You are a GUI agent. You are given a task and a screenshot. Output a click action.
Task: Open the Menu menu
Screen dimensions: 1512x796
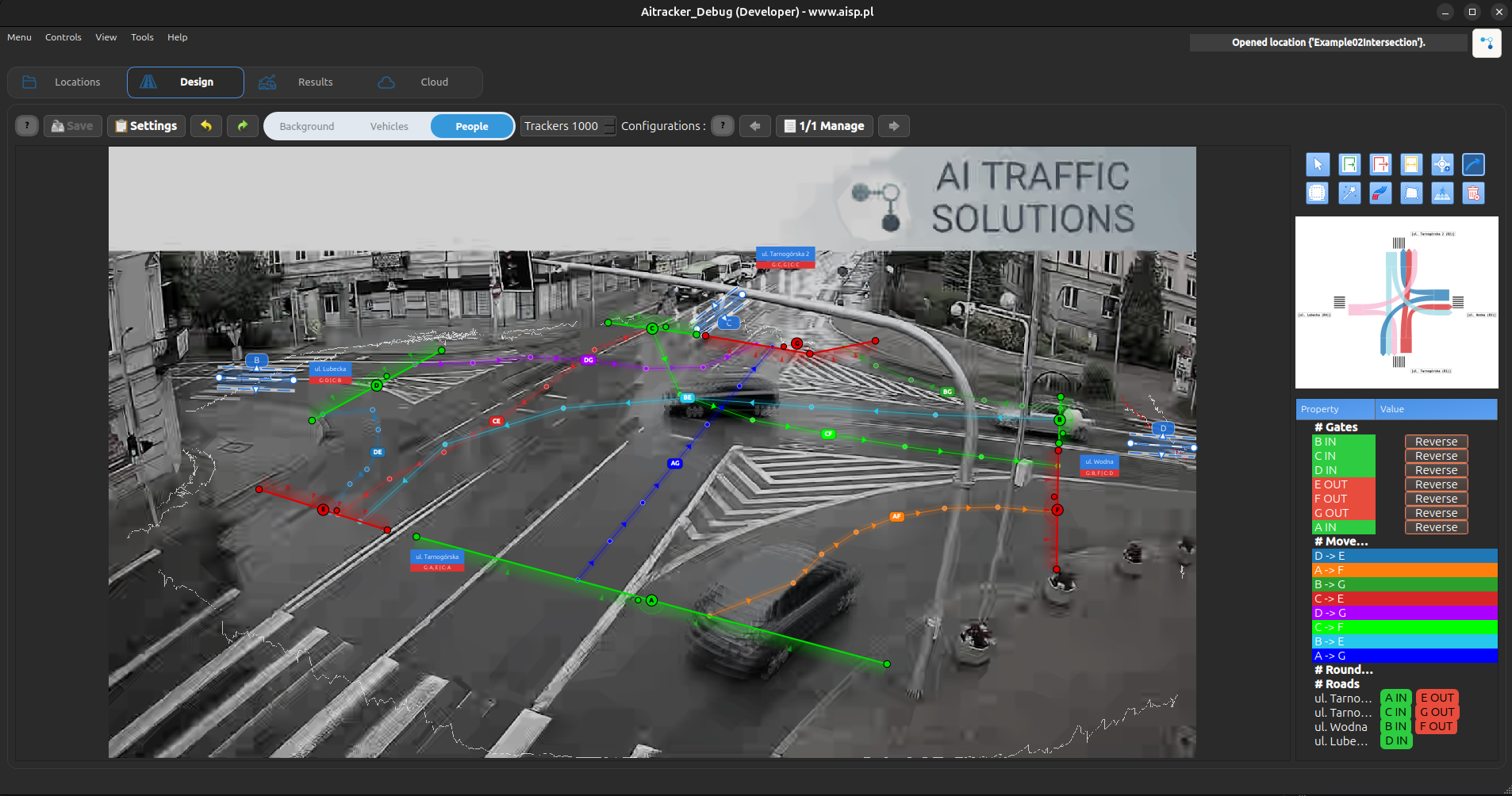point(19,37)
